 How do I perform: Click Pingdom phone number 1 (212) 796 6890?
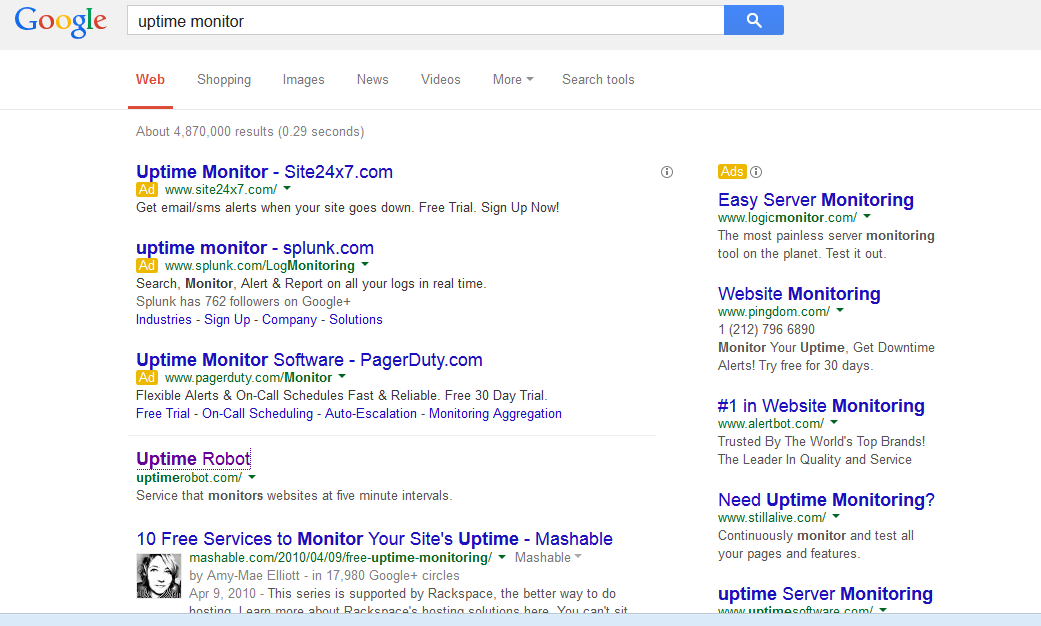[x=766, y=329]
